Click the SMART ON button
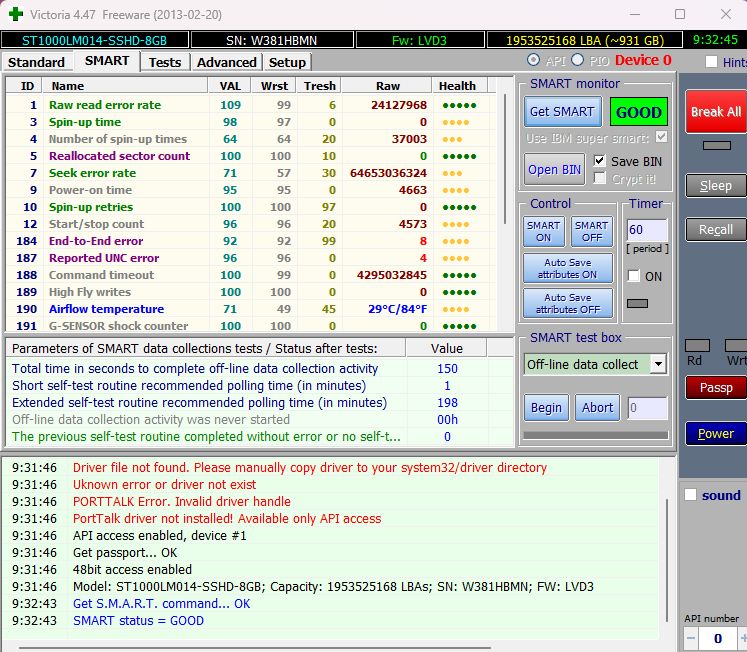 (544, 231)
